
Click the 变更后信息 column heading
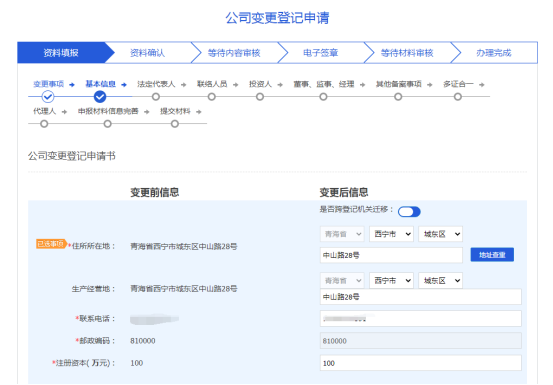(x=344, y=192)
